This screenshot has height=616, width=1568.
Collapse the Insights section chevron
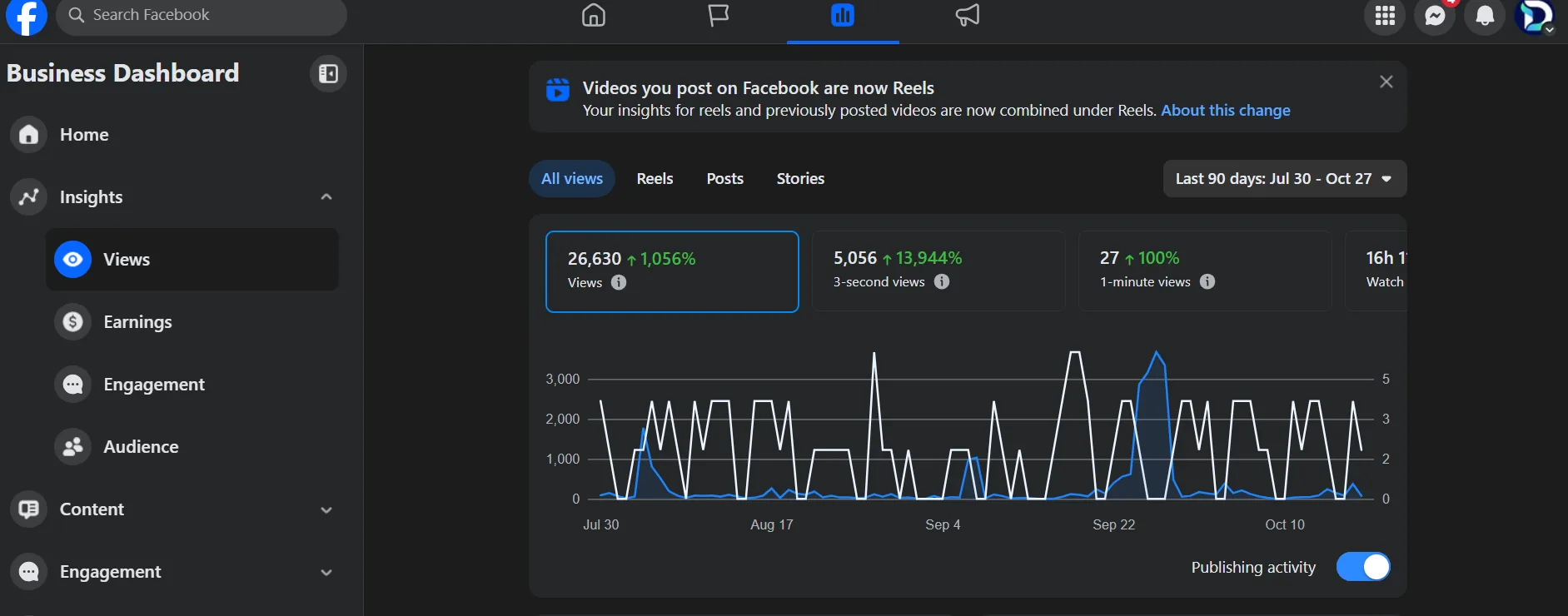(x=326, y=197)
